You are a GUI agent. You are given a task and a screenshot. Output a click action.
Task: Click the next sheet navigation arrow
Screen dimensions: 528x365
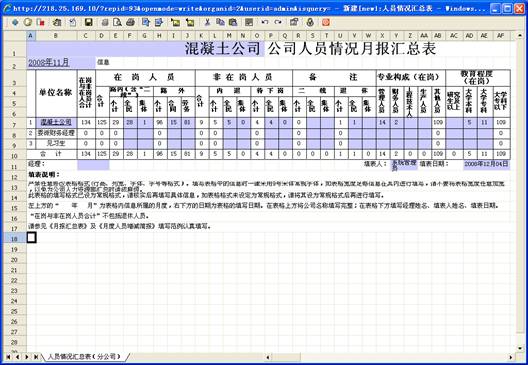point(26,357)
